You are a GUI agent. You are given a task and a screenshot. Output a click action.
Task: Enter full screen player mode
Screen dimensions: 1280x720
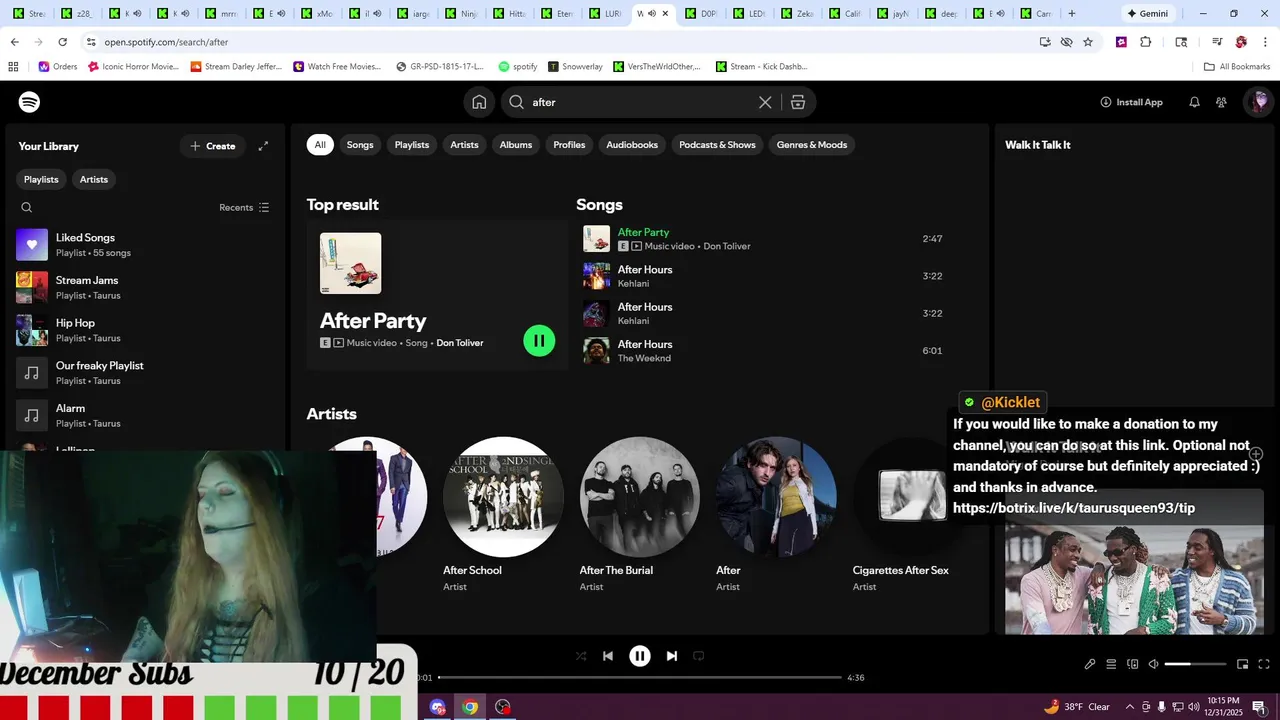coord(1264,664)
